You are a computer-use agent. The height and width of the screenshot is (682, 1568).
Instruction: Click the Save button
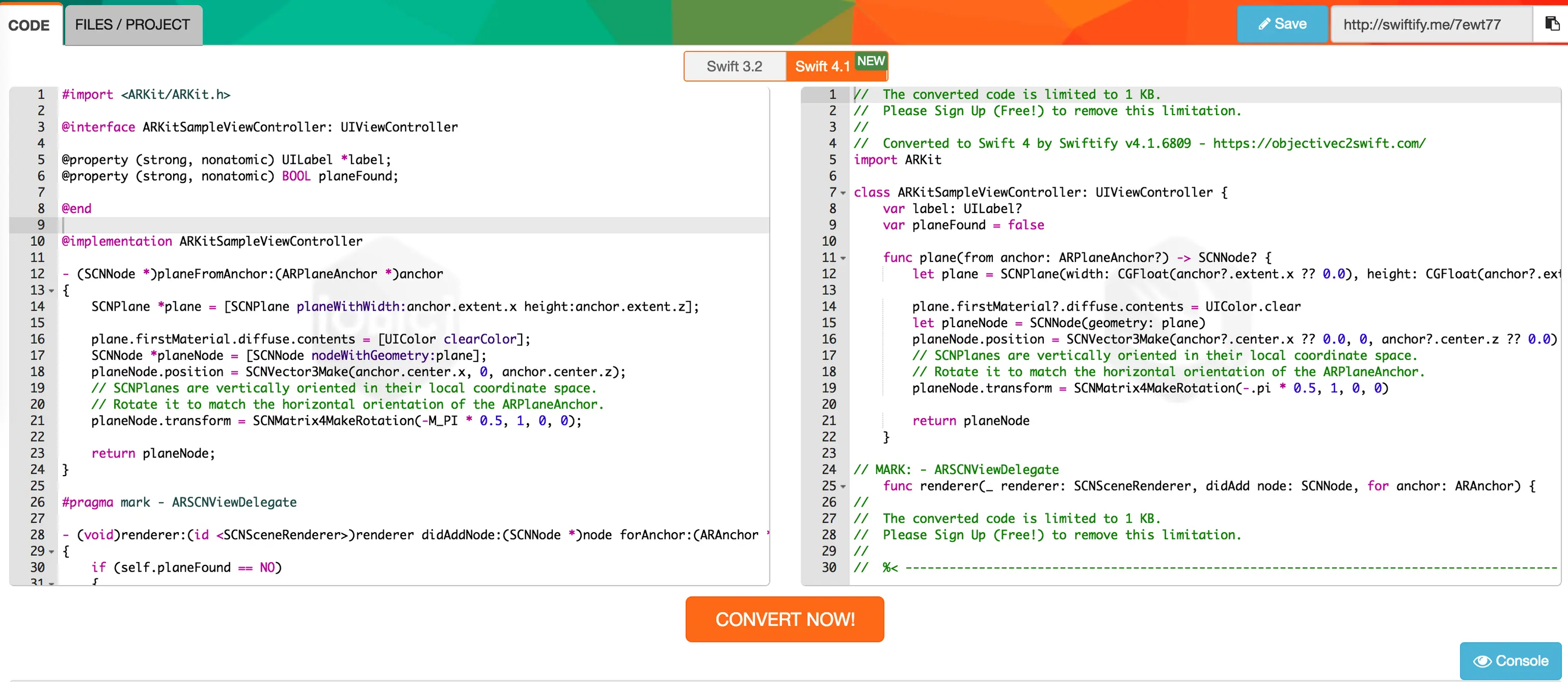pyautogui.click(x=1282, y=24)
